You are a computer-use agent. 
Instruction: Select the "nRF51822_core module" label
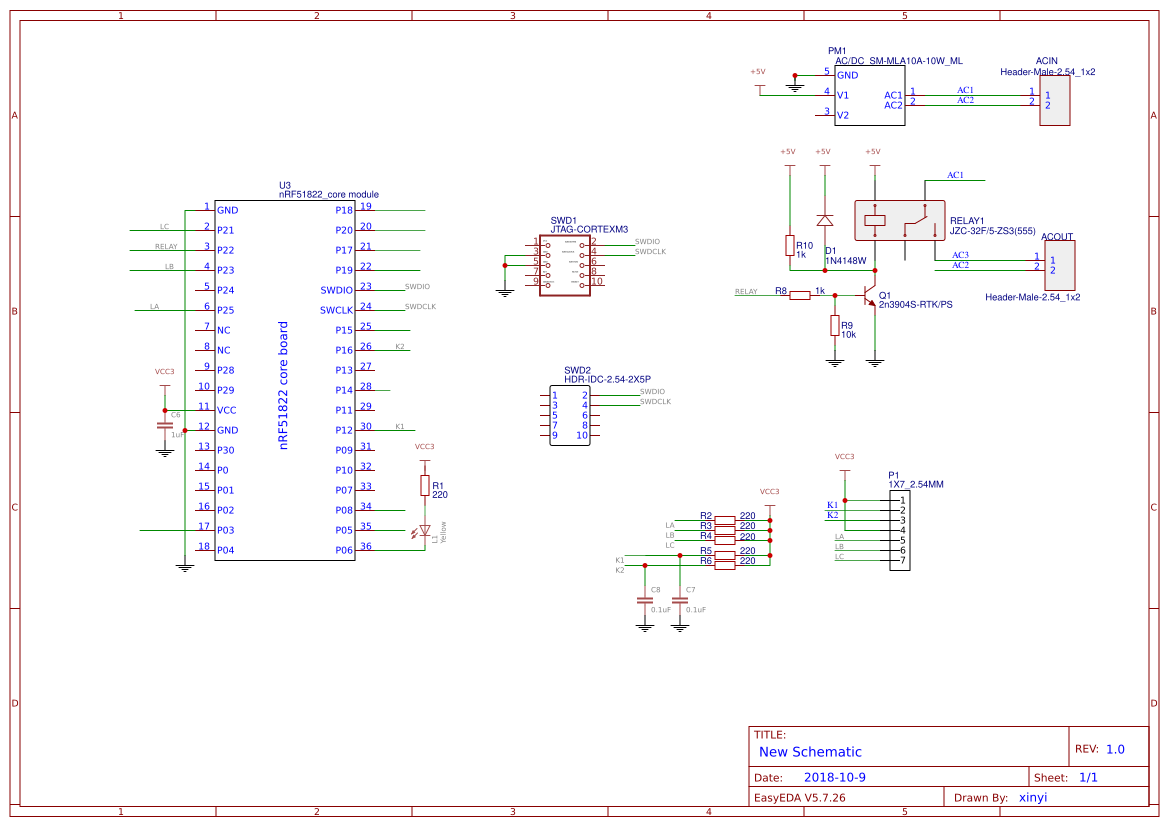click(x=329, y=195)
